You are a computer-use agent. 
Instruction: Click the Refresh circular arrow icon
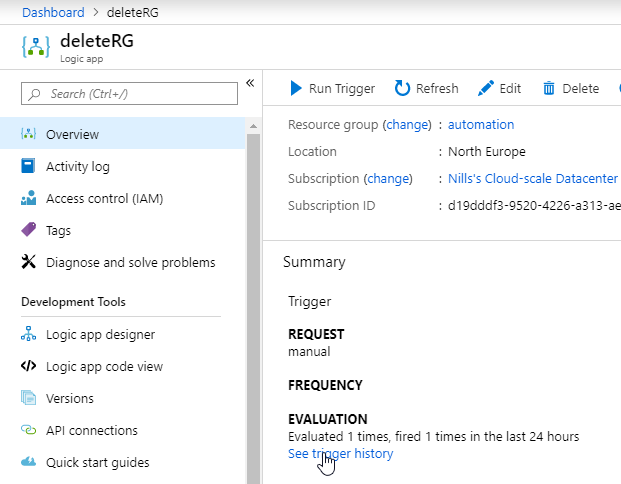[402, 88]
